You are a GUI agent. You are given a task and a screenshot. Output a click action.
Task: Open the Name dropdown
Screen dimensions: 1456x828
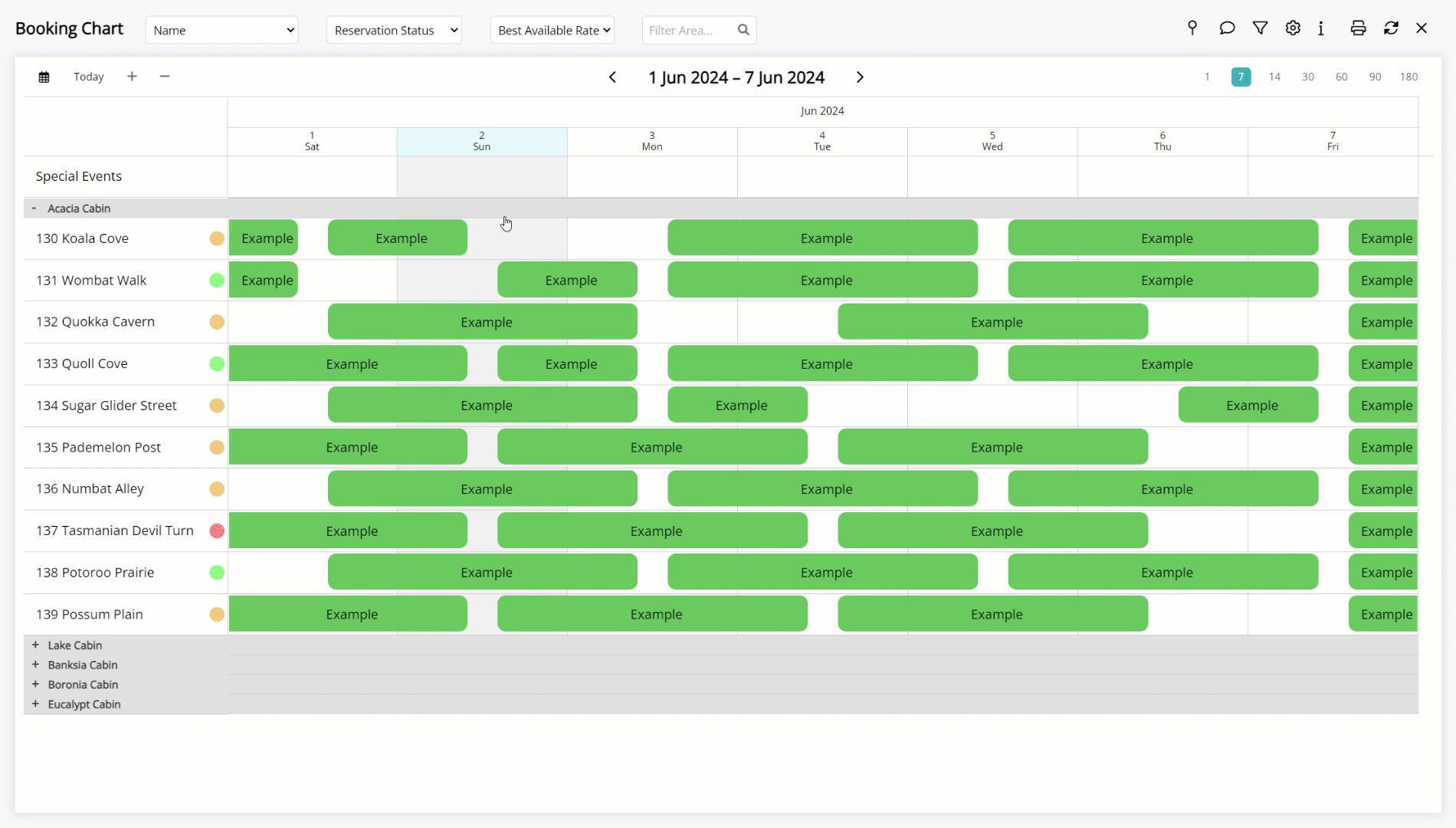pyautogui.click(x=221, y=30)
